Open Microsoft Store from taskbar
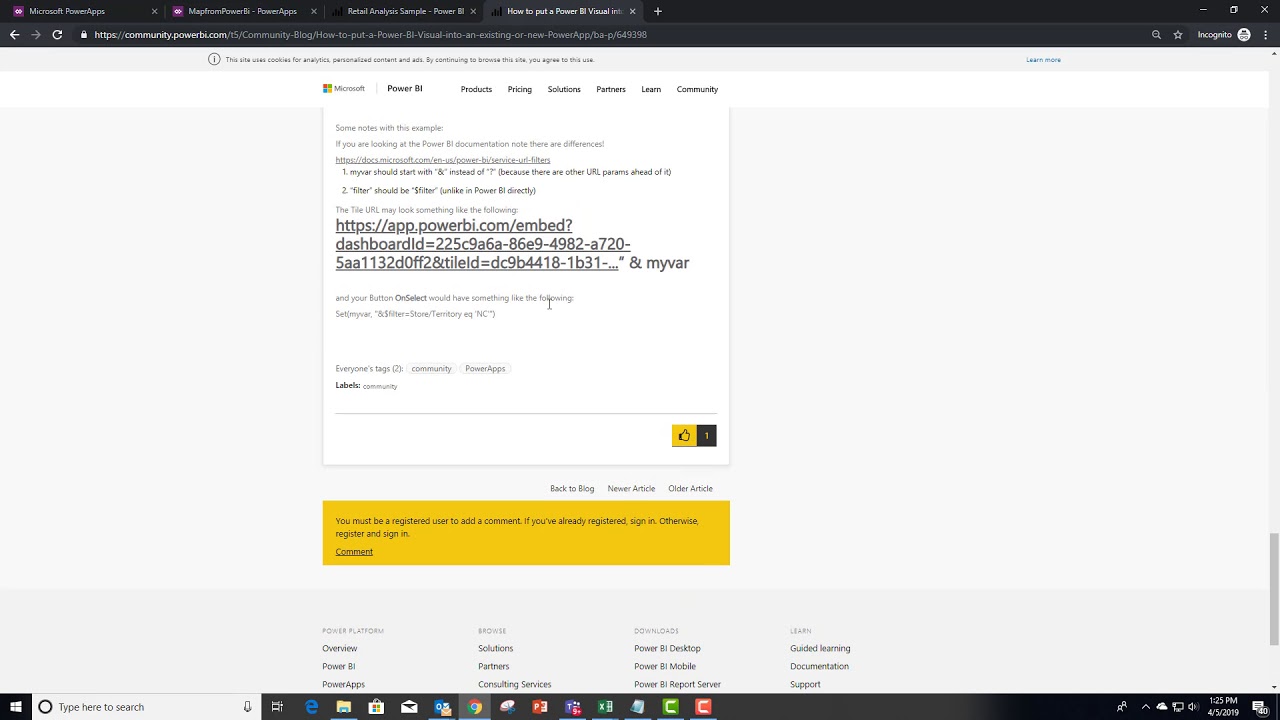Image resolution: width=1280 pixels, height=720 pixels. pyautogui.click(x=376, y=707)
